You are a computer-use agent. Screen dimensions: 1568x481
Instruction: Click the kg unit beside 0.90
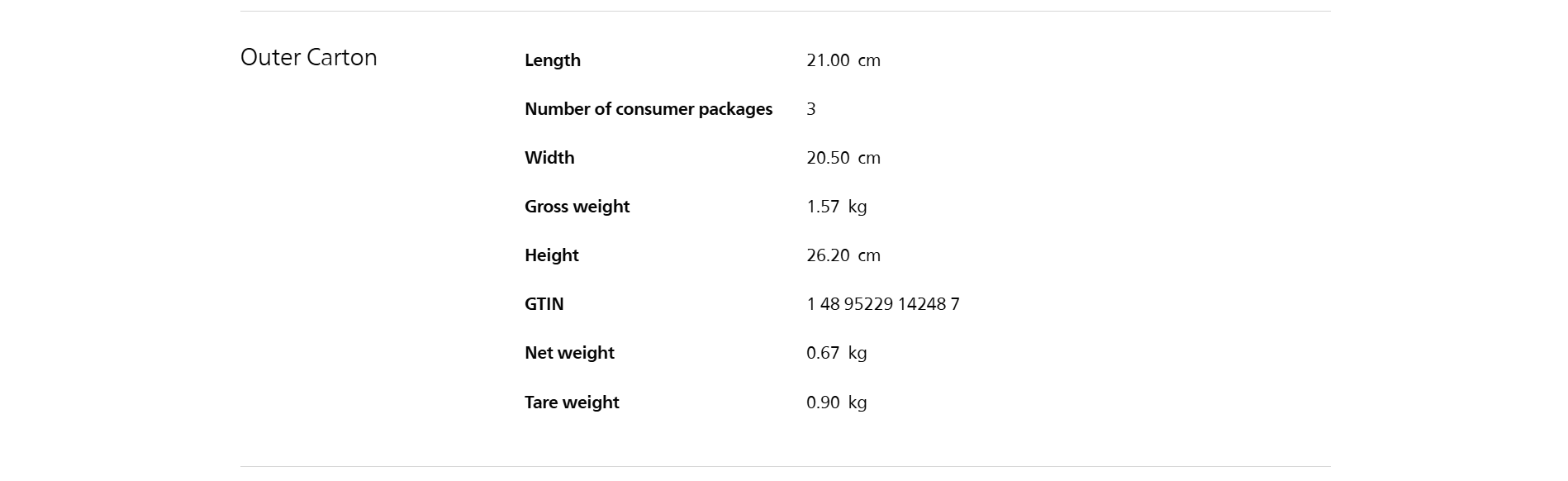pyautogui.click(x=857, y=402)
